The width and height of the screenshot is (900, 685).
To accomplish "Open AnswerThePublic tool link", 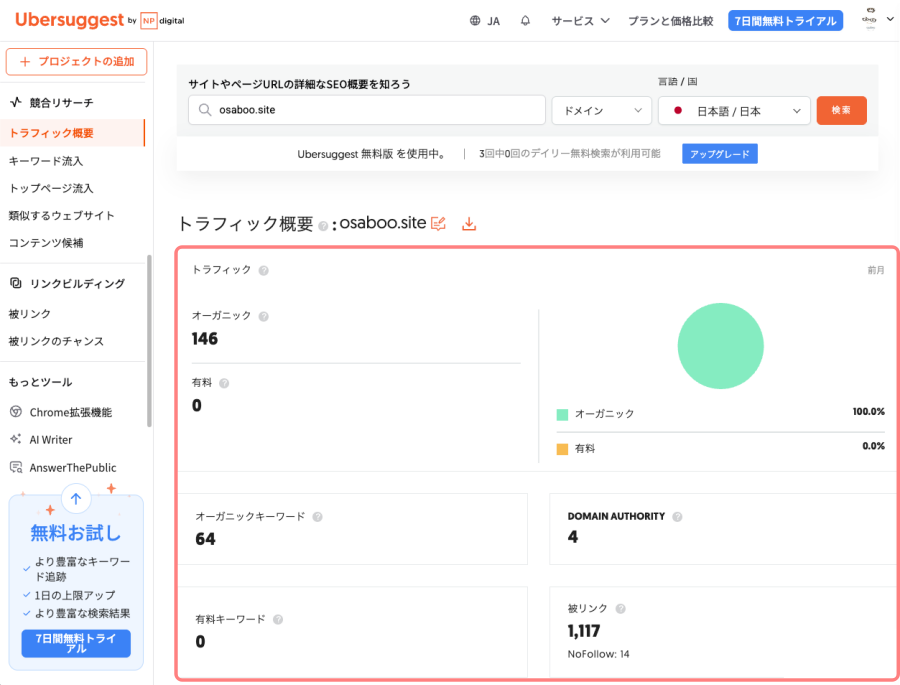I will (x=73, y=468).
